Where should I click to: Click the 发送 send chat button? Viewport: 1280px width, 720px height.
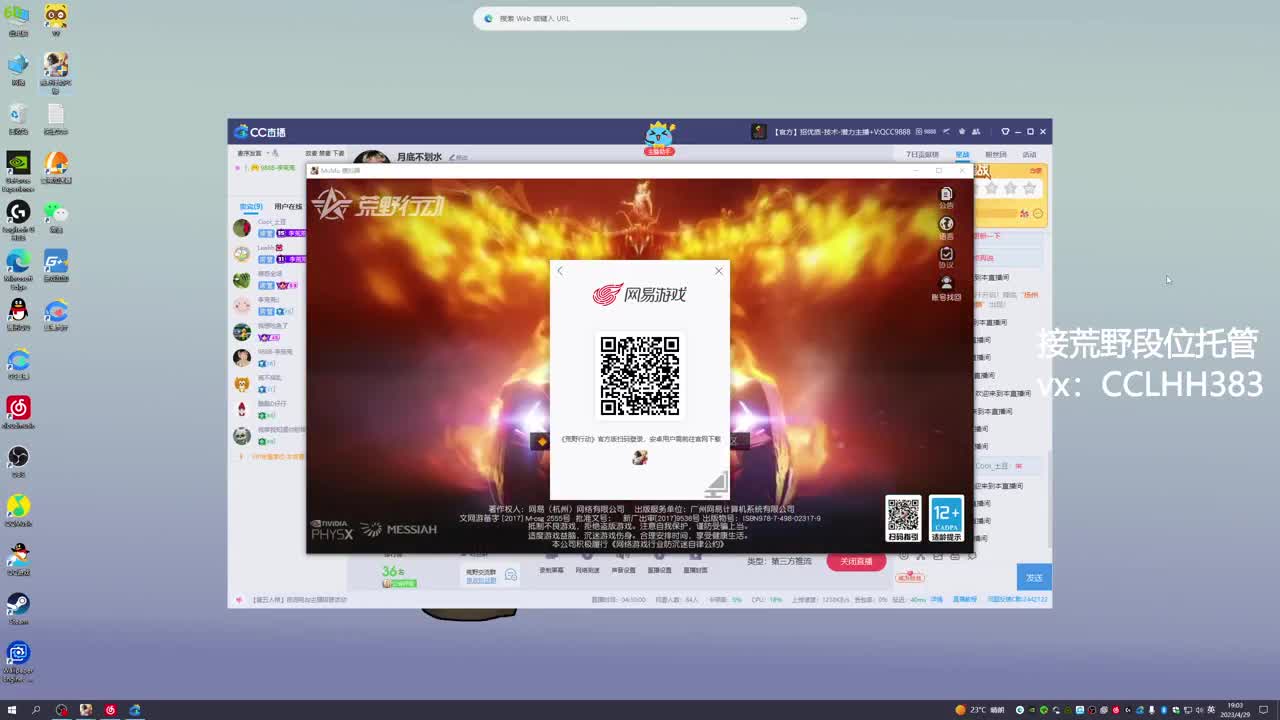pos(1034,577)
